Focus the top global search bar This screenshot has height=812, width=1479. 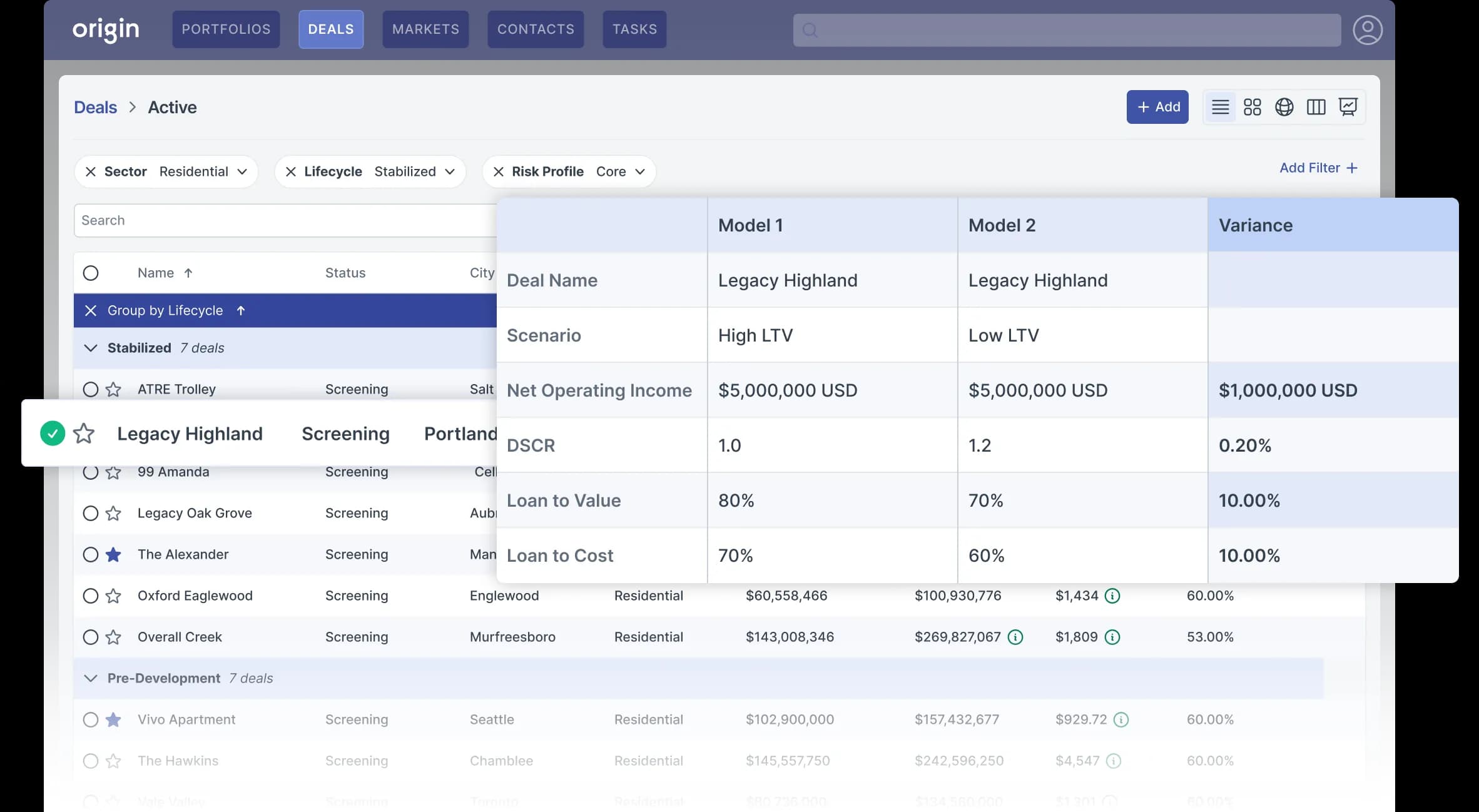(x=1067, y=30)
